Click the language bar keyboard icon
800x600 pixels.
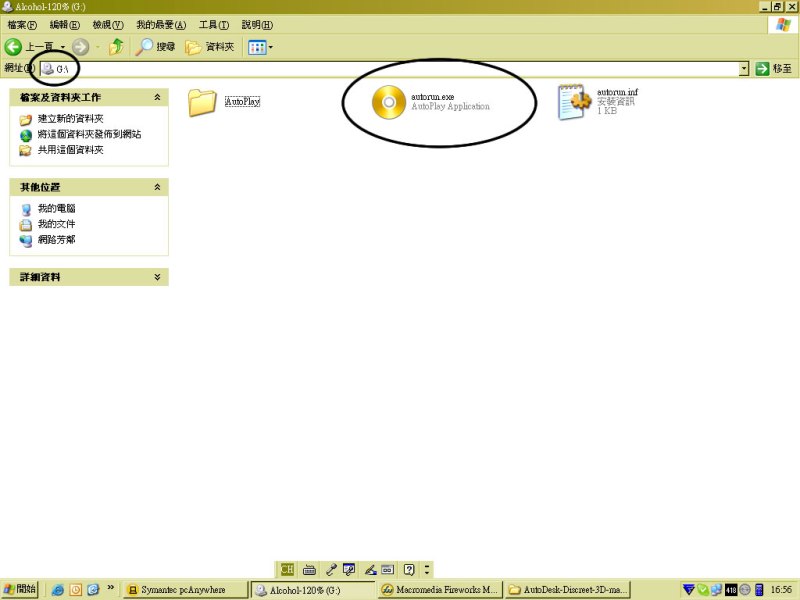click(x=309, y=569)
